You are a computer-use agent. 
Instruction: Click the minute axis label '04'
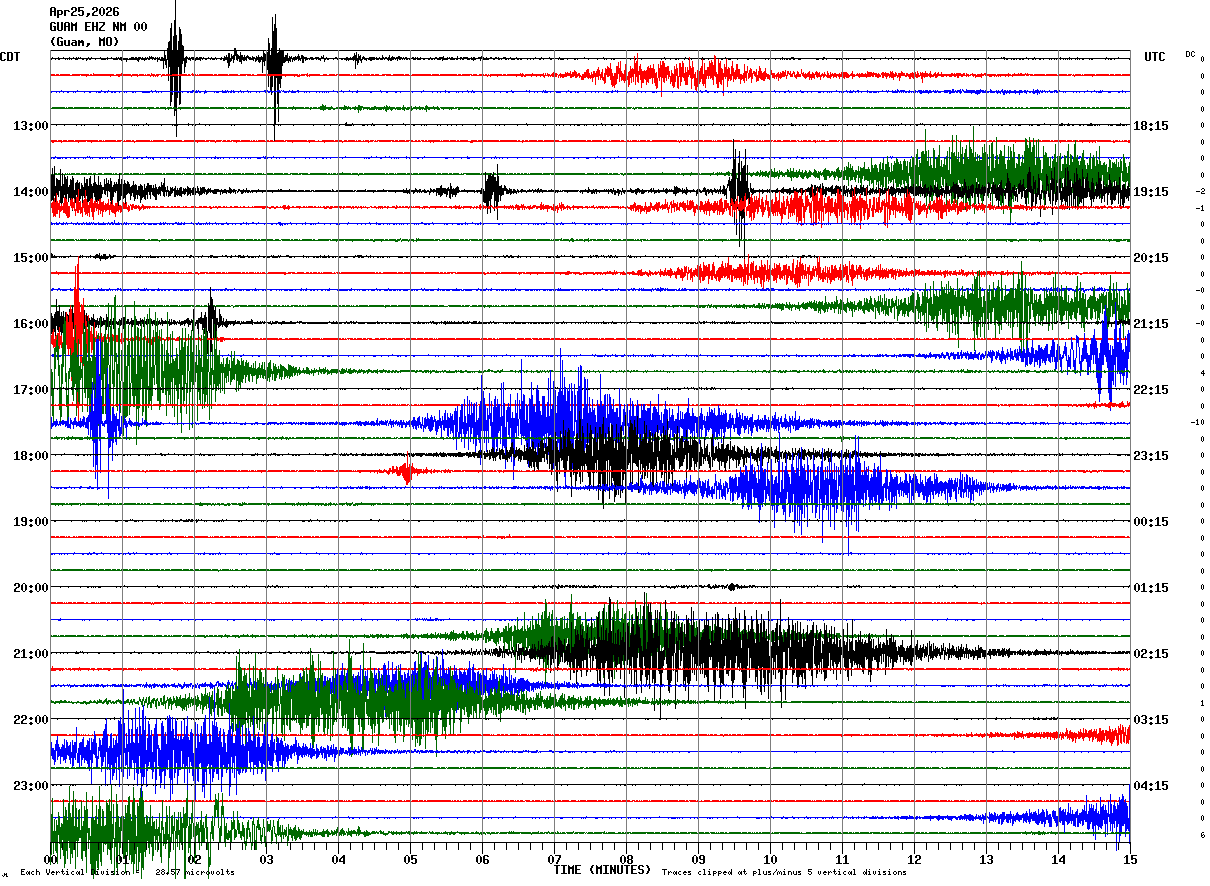click(x=339, y=860)
